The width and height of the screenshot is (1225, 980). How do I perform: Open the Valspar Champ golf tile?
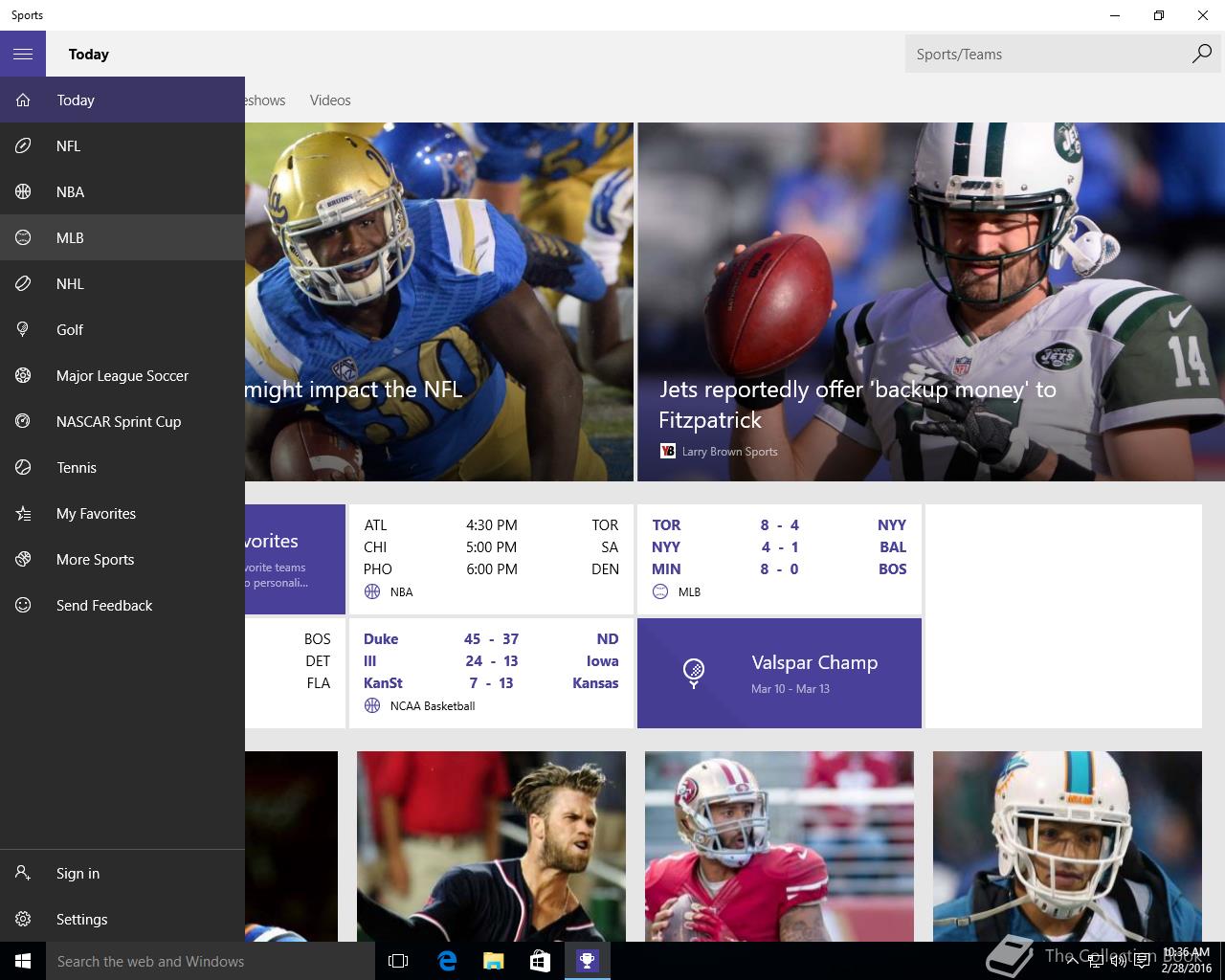tap(779, 673)
